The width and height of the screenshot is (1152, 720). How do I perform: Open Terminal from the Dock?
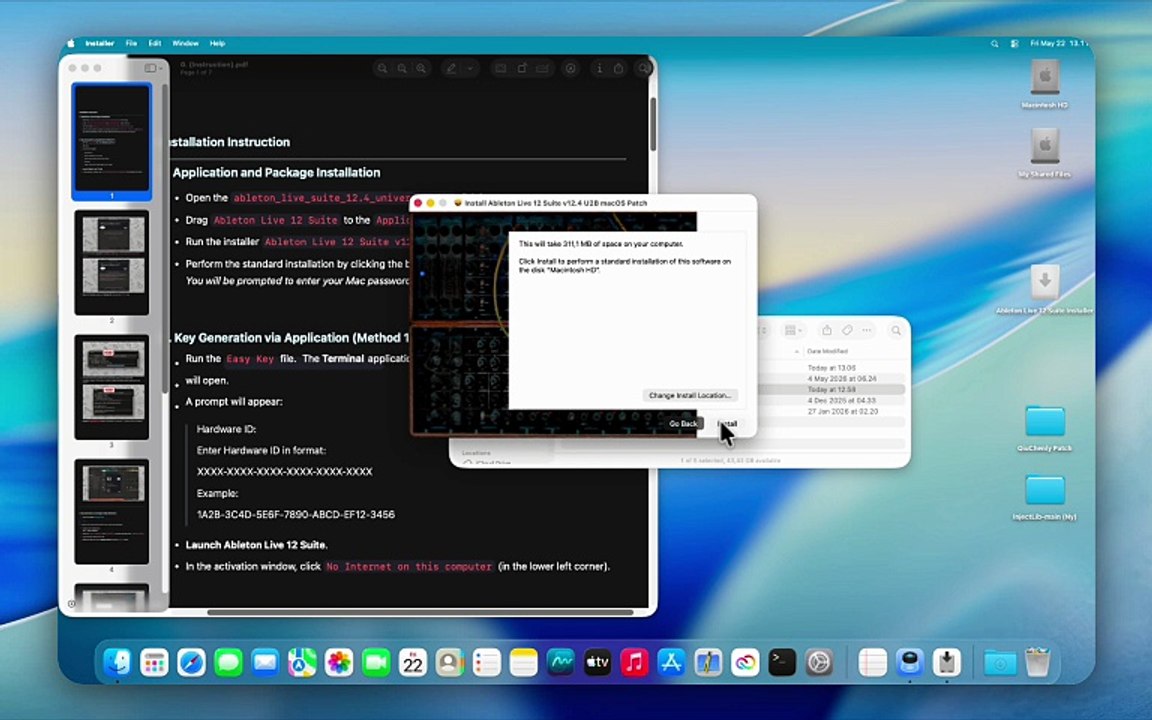pyautogui.click(x=782, y=663)
